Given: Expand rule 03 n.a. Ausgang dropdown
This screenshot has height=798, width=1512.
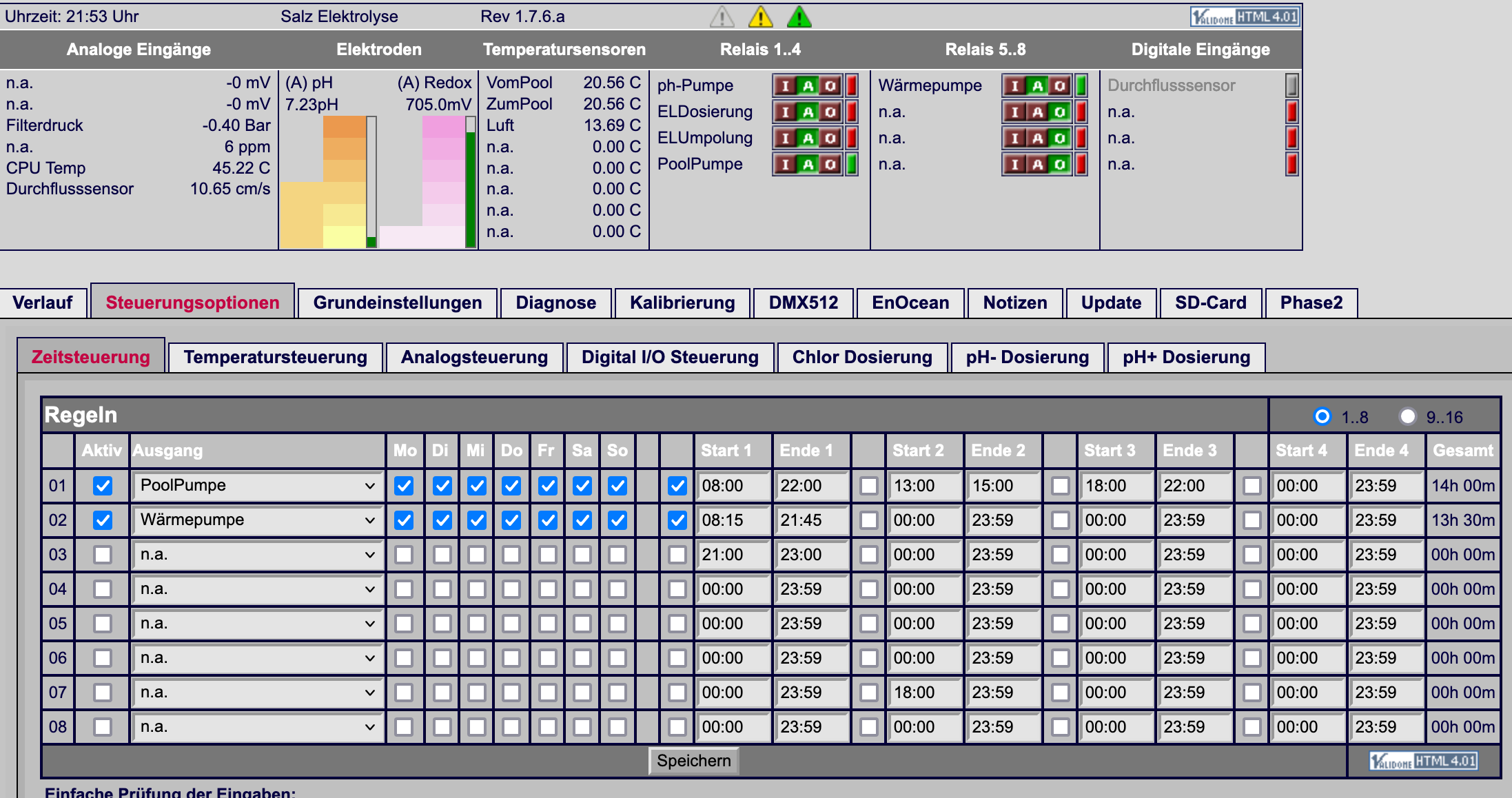Looking at the screenshot, I should pos(258,555).
